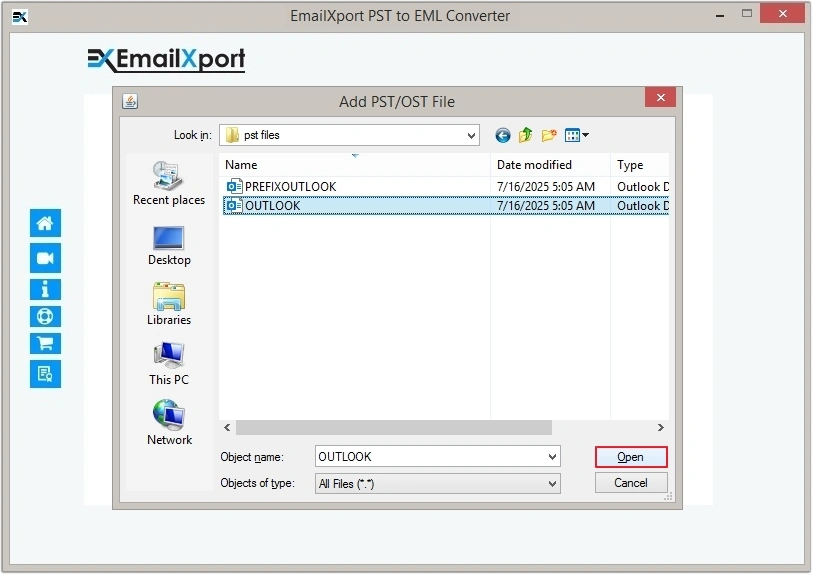Expand the Object name dropdown arrow
The width and height of the screenshot is (813, 575).
[552, 457]
